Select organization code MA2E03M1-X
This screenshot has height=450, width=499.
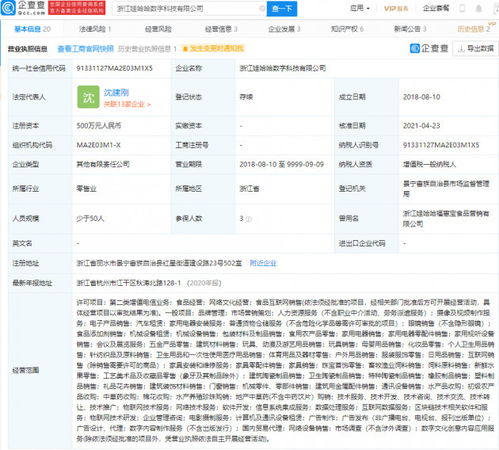click(98, 145)
